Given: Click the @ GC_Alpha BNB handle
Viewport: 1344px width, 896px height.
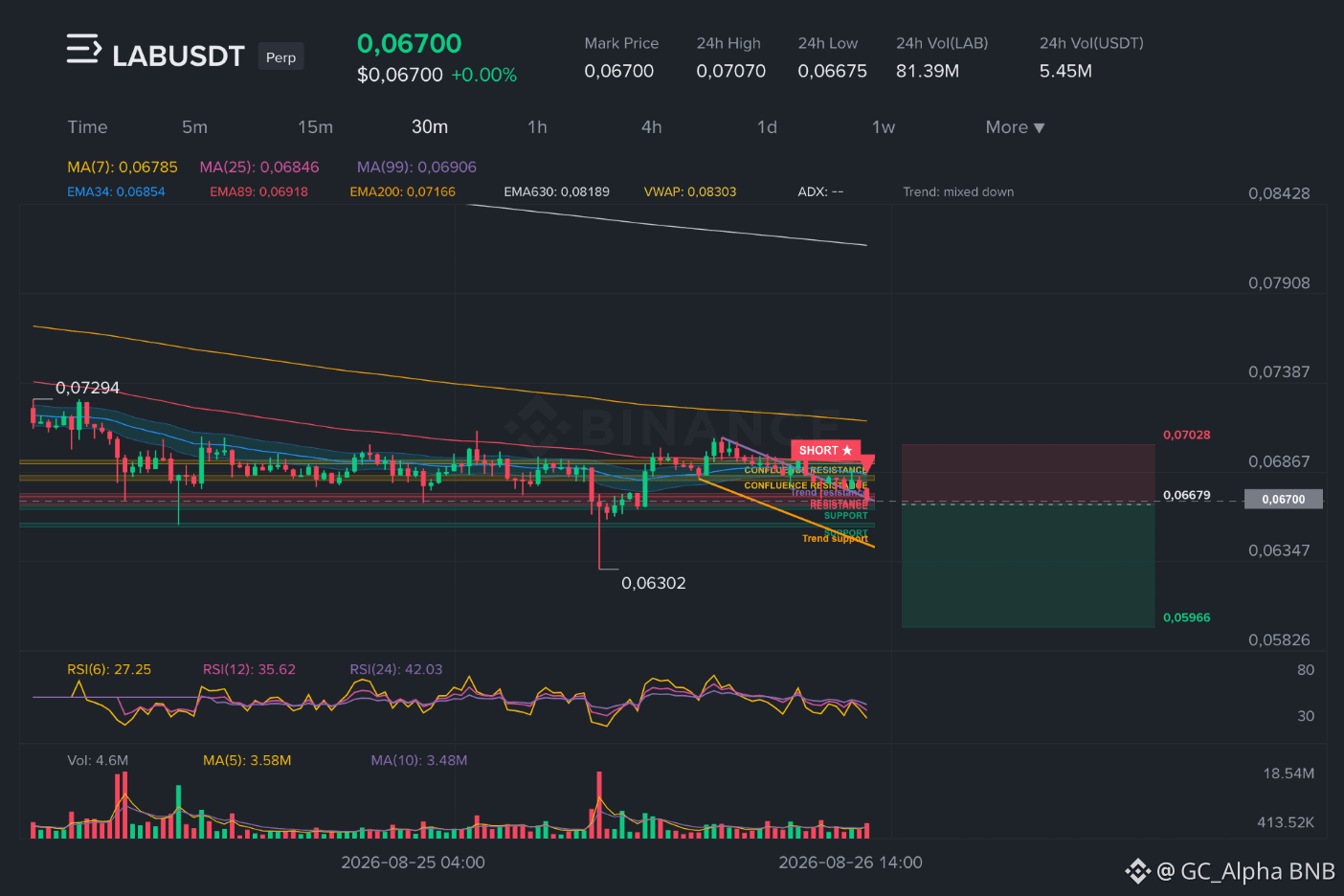Looking at the screenshot, I should 1245,871.
